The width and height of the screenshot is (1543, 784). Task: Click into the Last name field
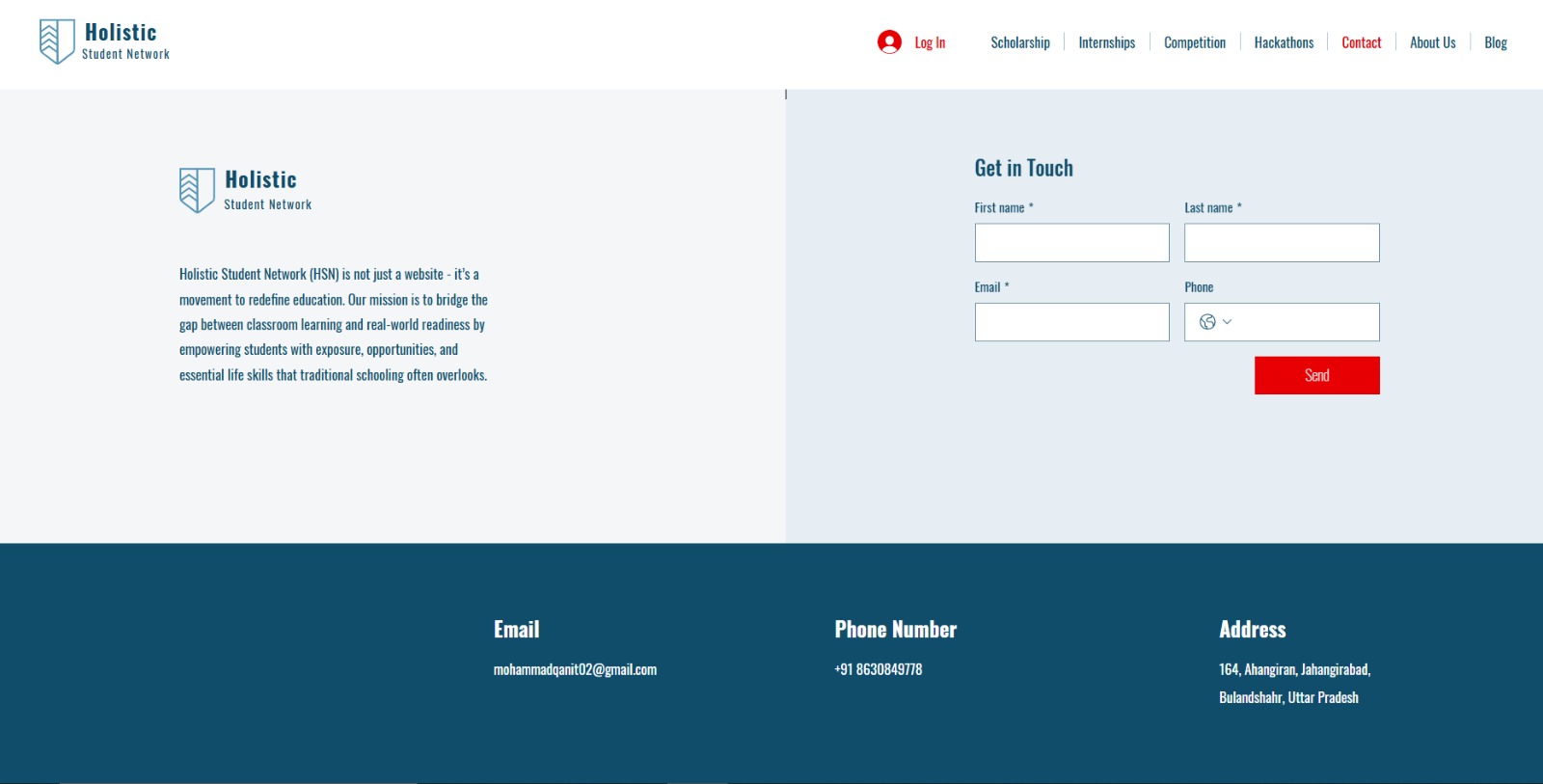(1281, 243)
